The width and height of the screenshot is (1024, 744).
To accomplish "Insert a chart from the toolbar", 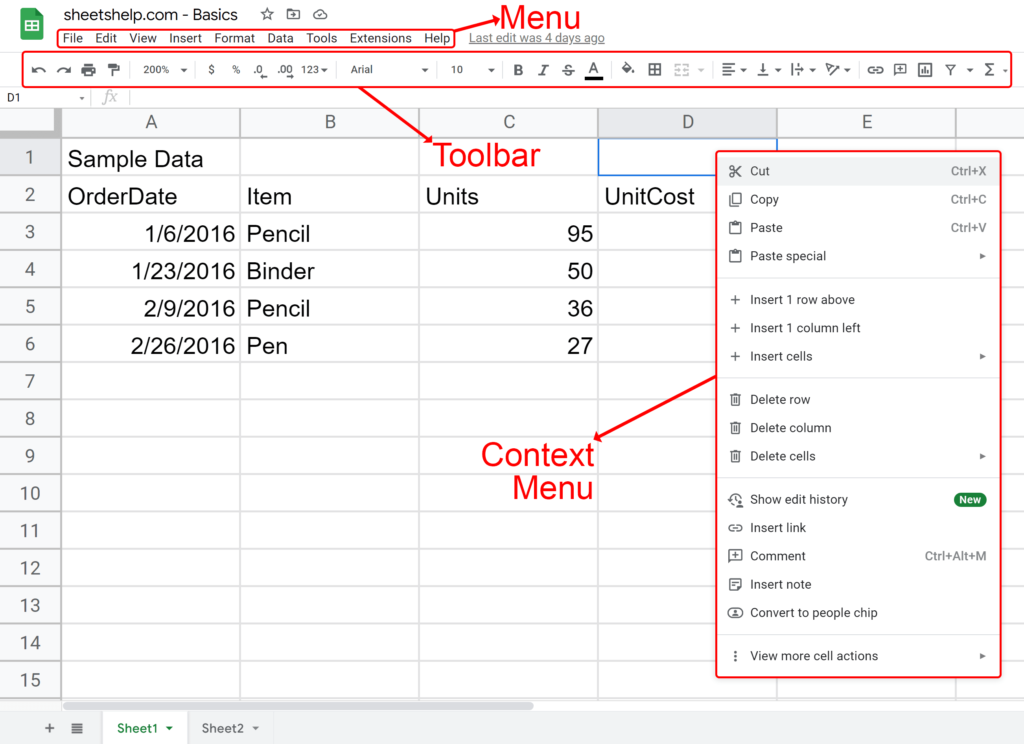I will click(x=924, y=70).
